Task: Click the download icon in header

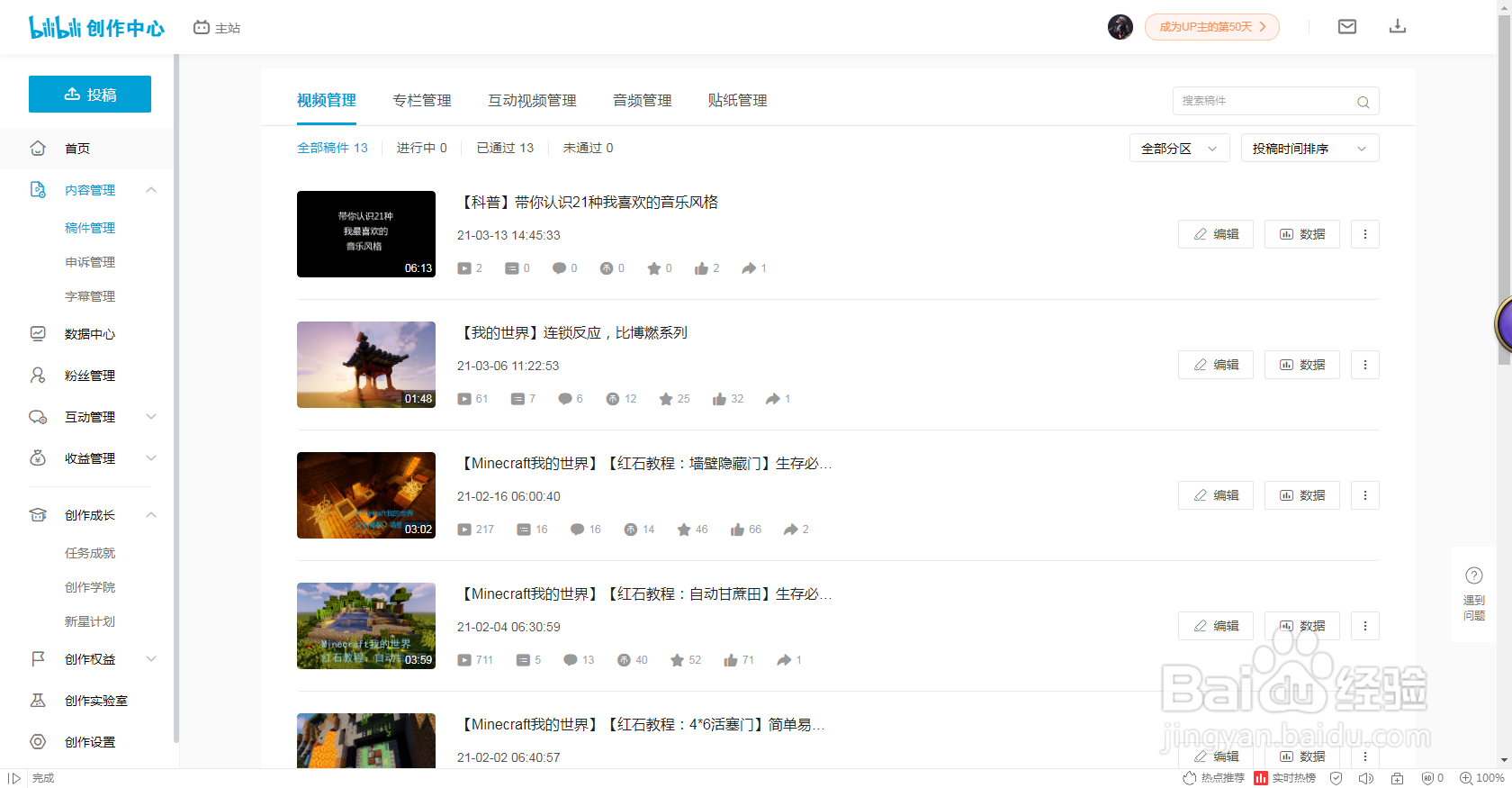Action: coord(1398,27)
